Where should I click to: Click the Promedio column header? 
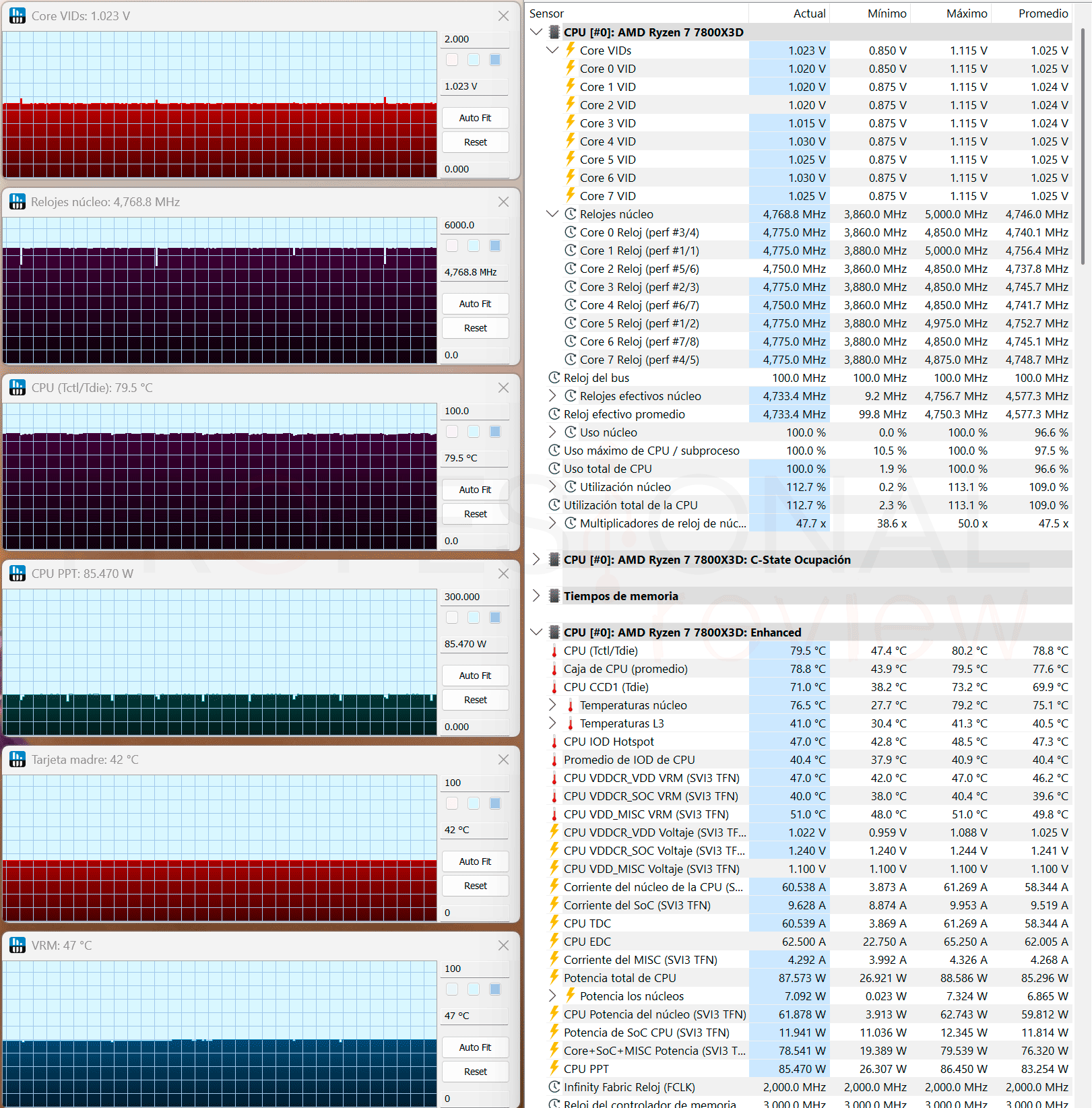click(x=1031, y=13)
